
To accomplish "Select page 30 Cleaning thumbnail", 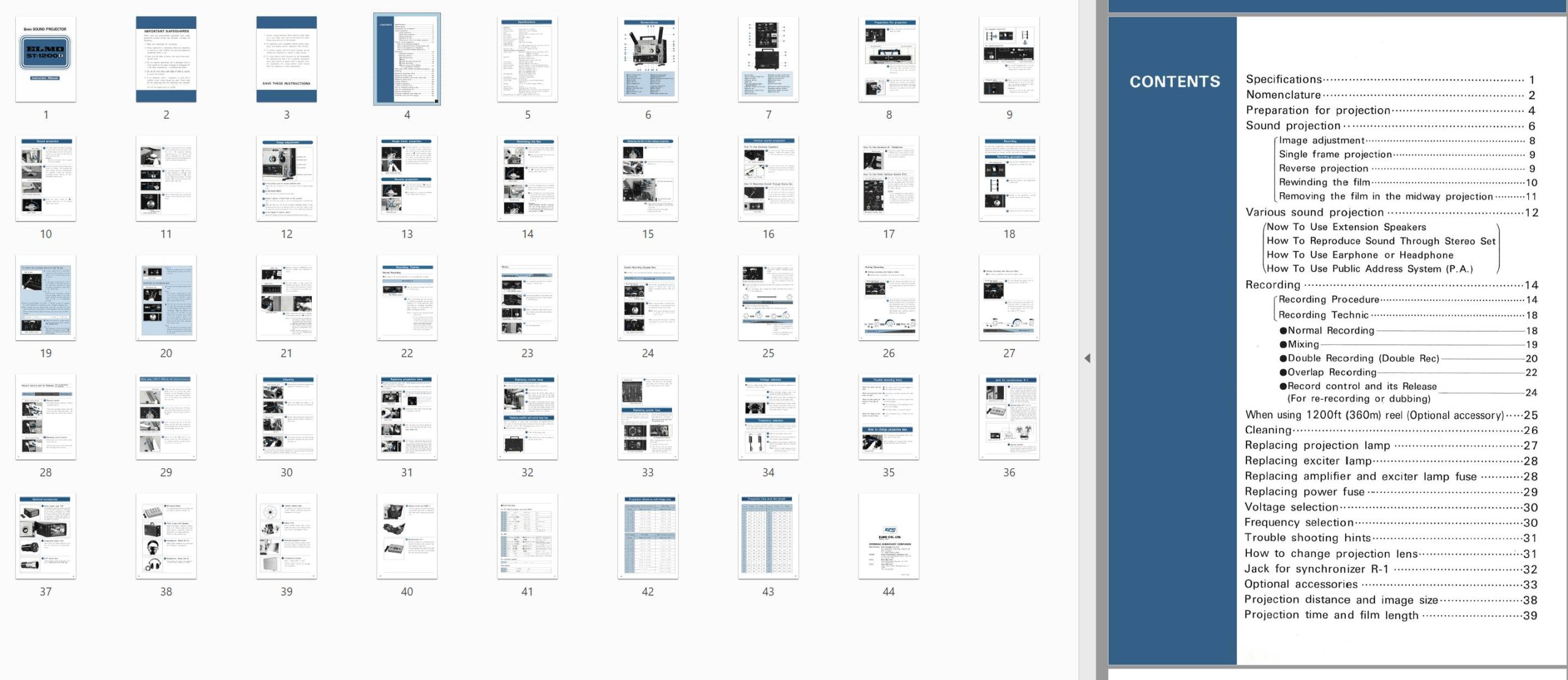I will tap(287, 417).
